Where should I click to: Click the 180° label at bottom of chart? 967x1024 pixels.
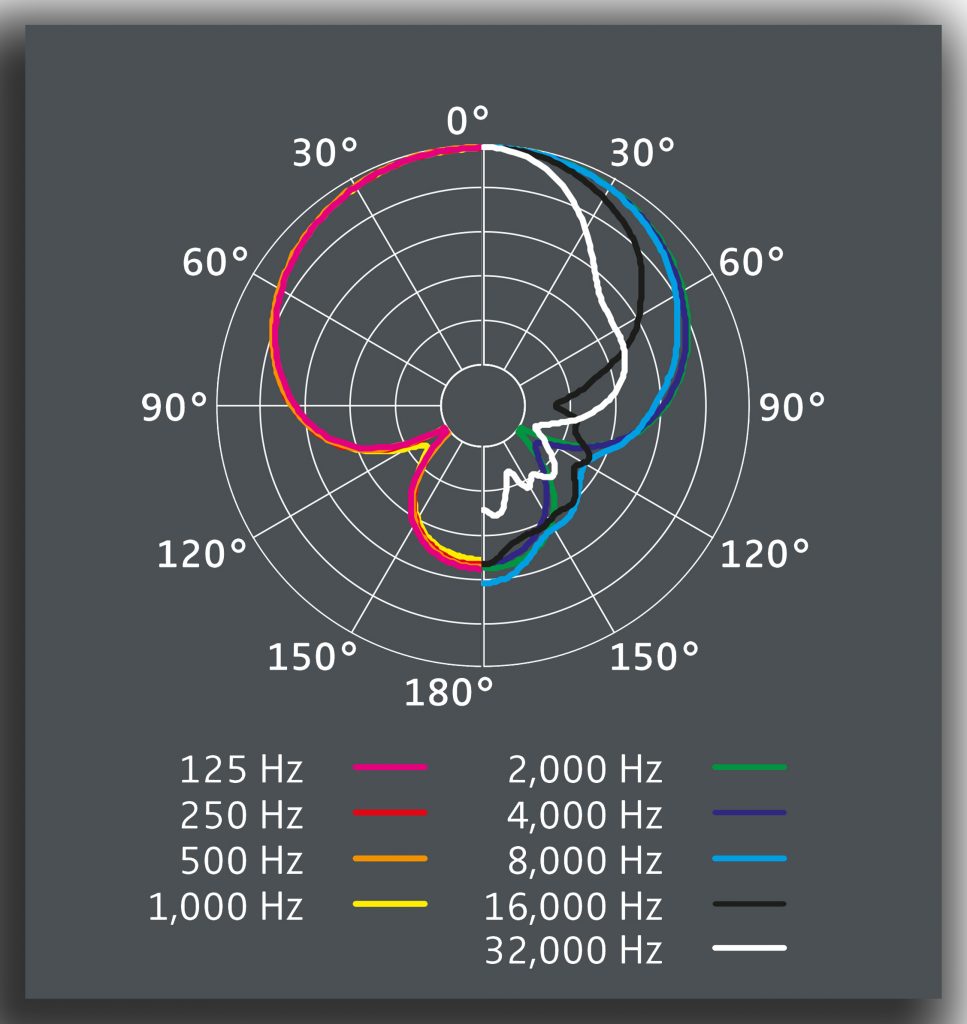tap(449, 692)
